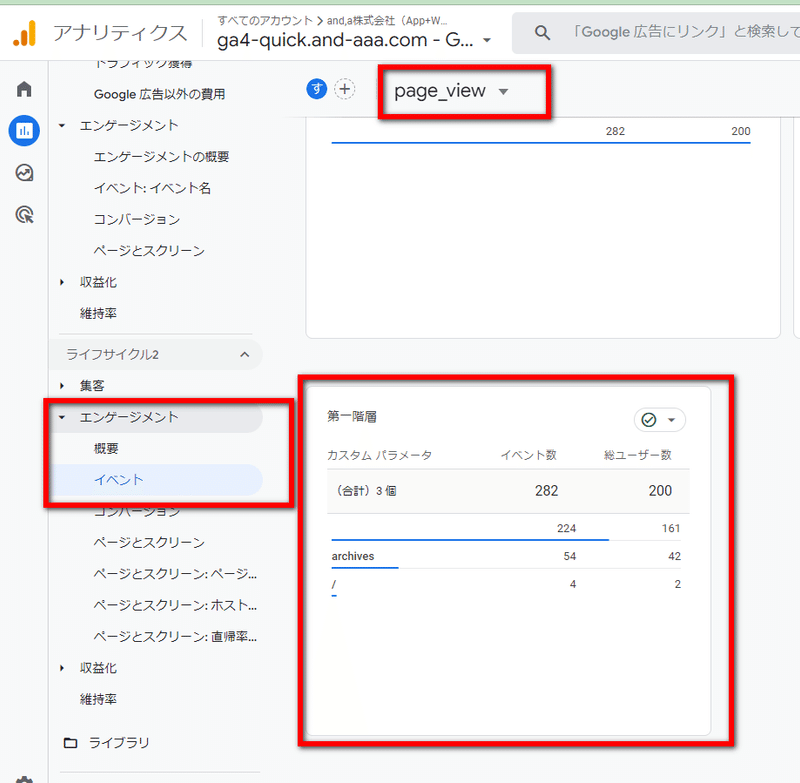
Task: Click the カスタム パラメータ column header
Action: tap(379, 455)
